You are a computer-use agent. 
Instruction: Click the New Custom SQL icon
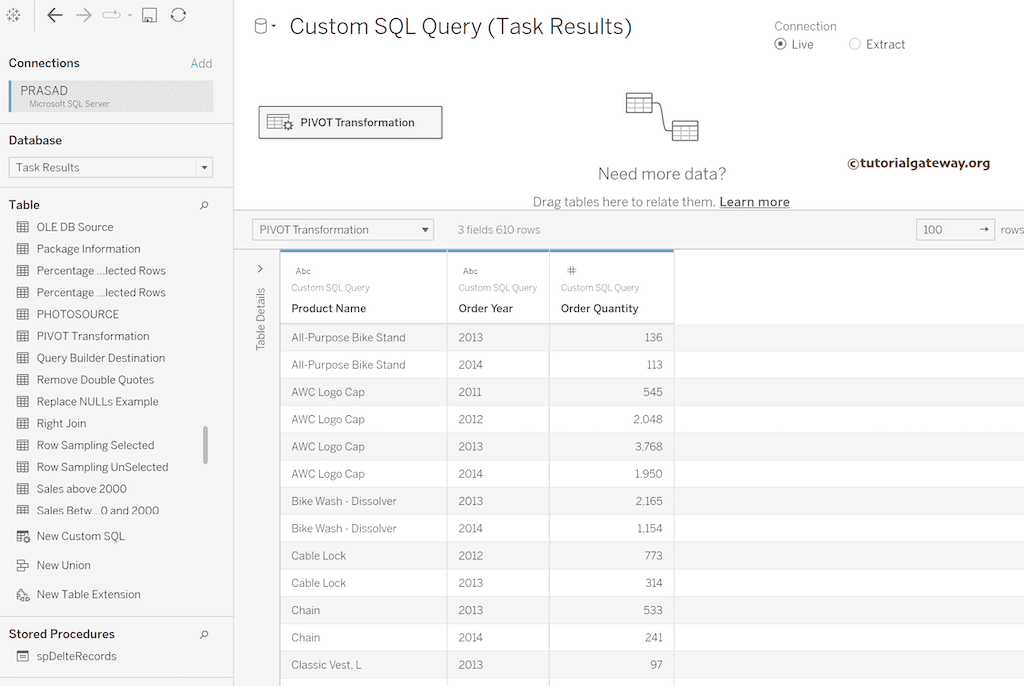pyautogui.click(x=22, y=536)
